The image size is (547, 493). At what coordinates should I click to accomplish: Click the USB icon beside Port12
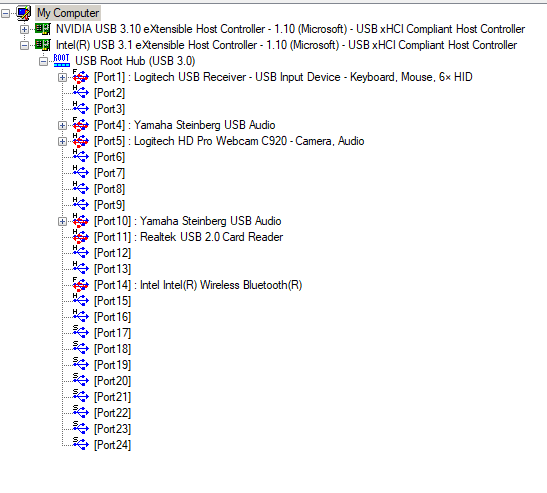(x=81, y=252)
